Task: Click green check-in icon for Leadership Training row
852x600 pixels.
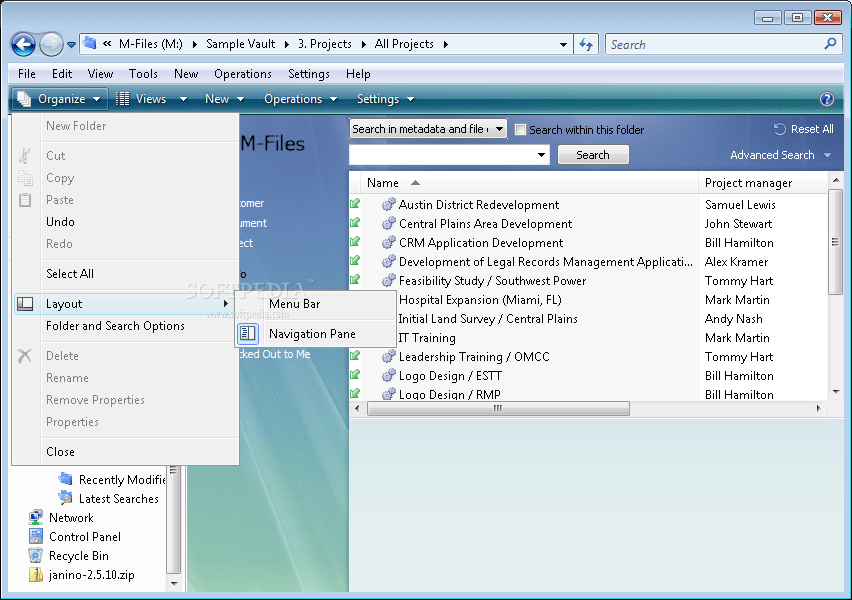Action: point(355,356)
